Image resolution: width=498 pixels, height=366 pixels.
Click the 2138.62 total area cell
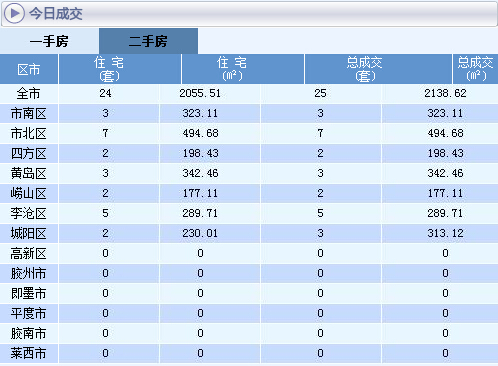(x=445, y=93)
